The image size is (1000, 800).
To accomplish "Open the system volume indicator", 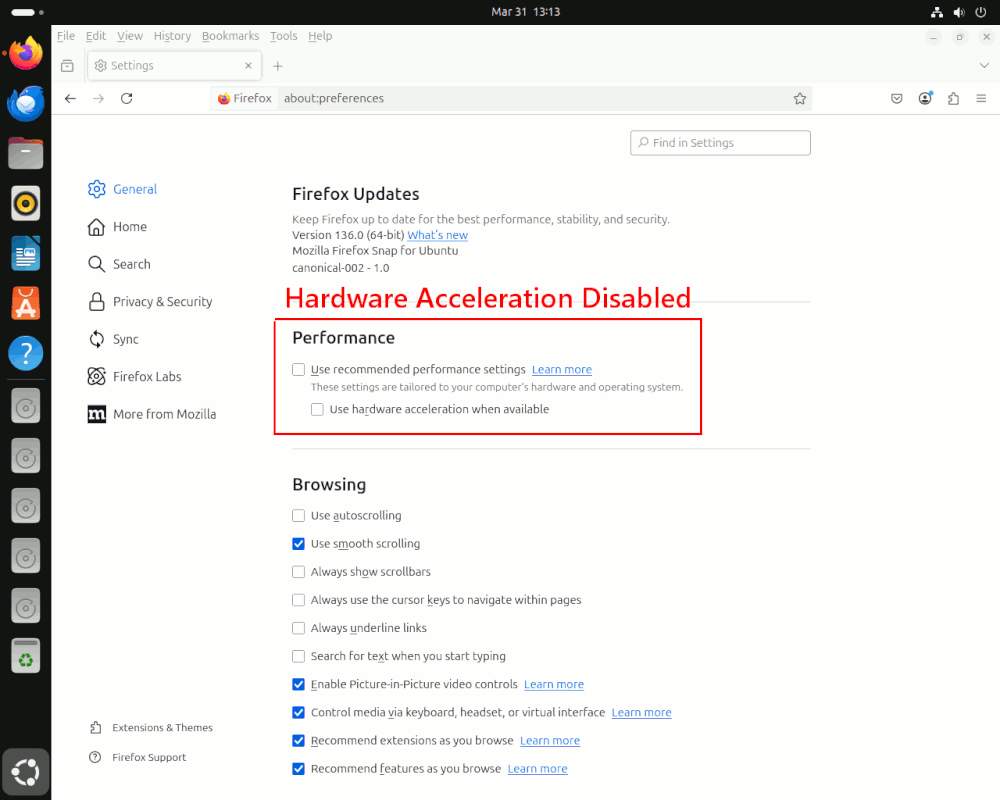I will coord(959,12).
